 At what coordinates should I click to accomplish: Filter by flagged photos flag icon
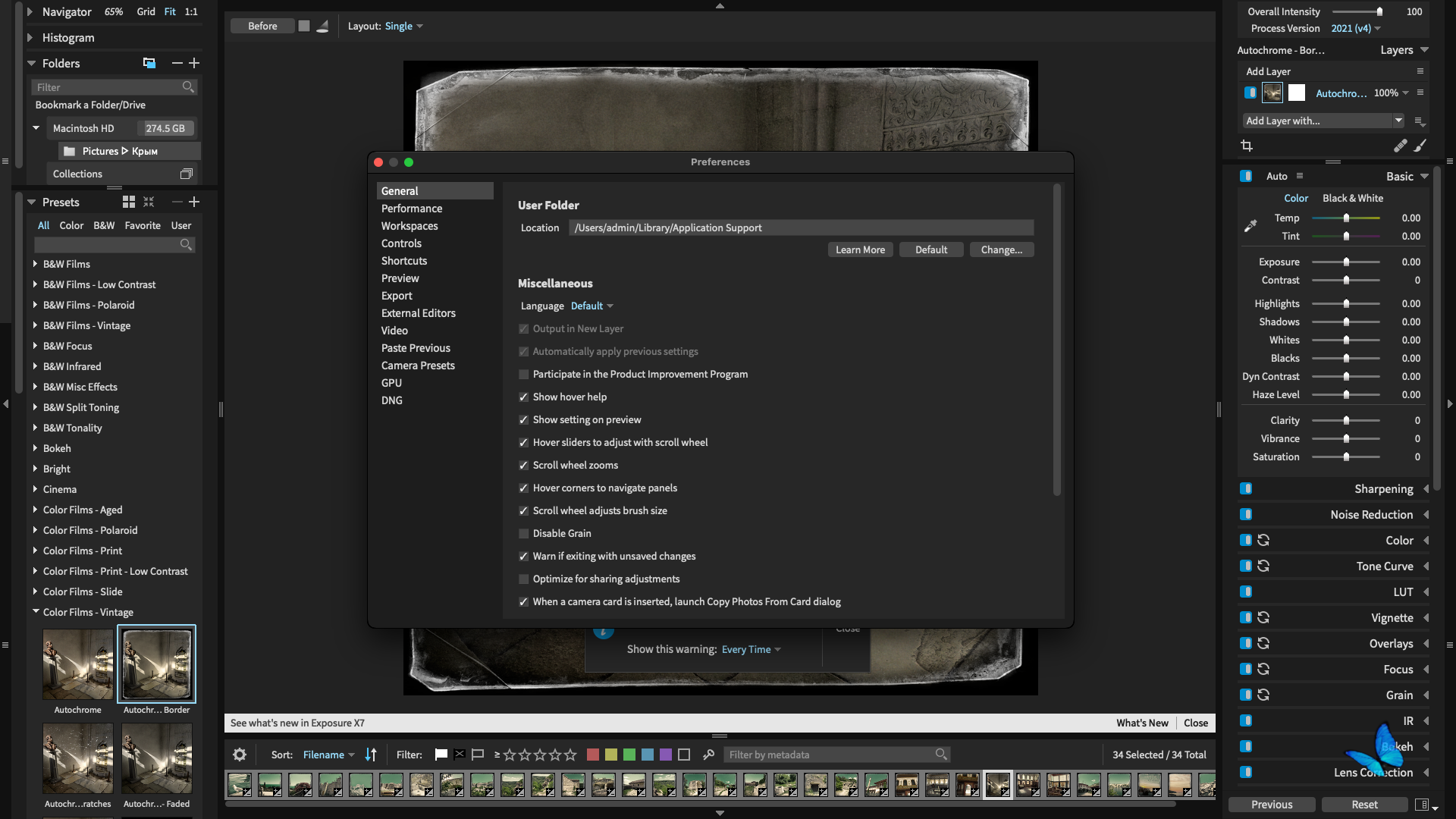(441, 755)
